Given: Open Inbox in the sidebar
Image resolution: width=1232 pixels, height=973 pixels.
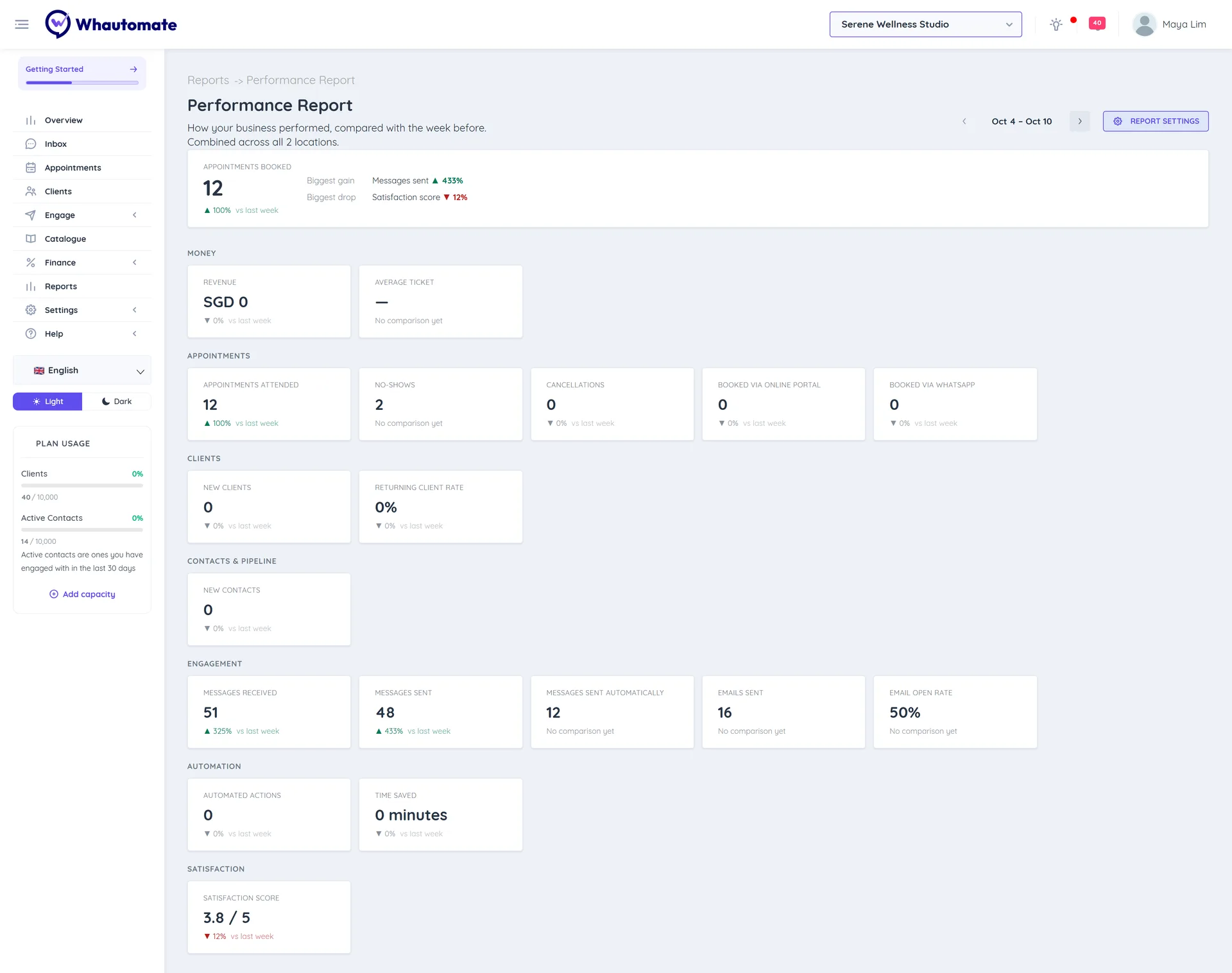Looking at the screenshot, I should tap(82, 144).
